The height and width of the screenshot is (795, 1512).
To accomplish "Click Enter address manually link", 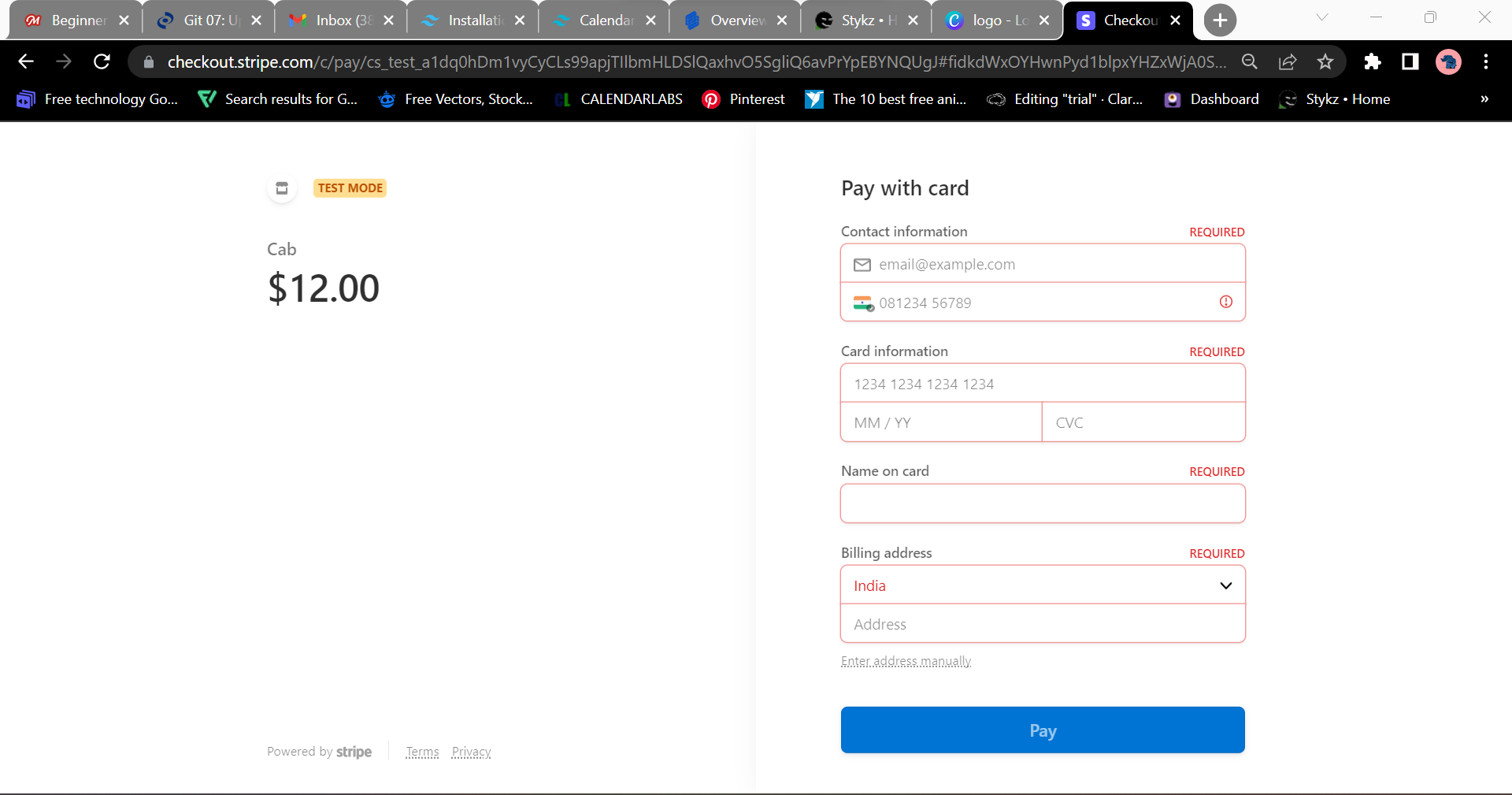I will tap(906, 661).
